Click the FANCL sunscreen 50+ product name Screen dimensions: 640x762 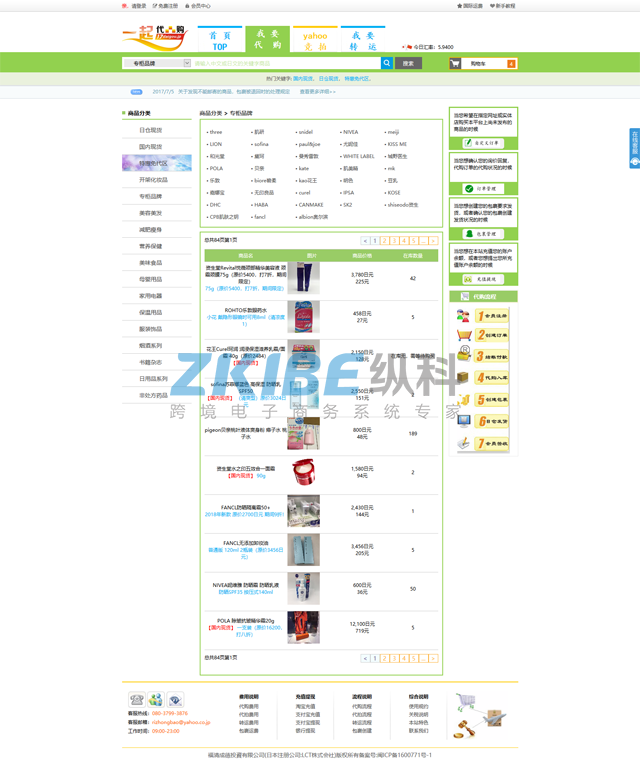coord(246,507)
